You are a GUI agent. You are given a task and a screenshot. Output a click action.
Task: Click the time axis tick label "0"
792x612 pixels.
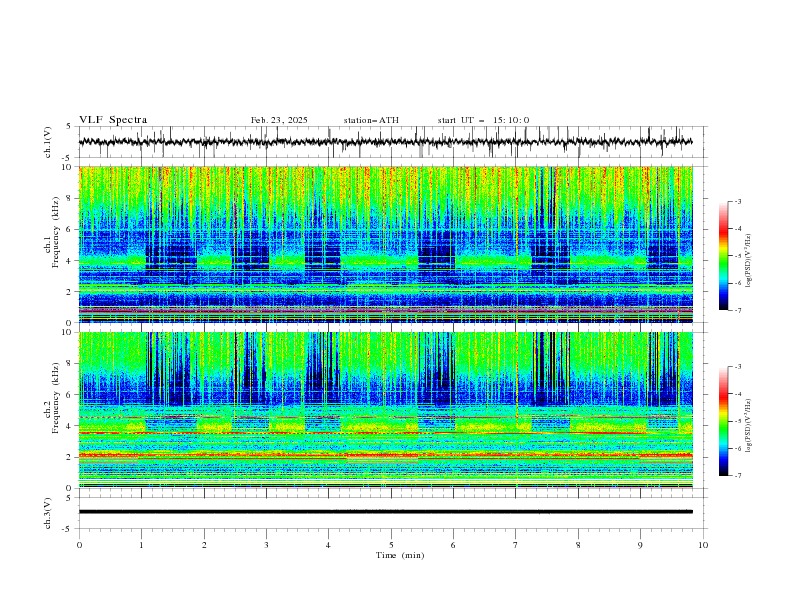79,545
